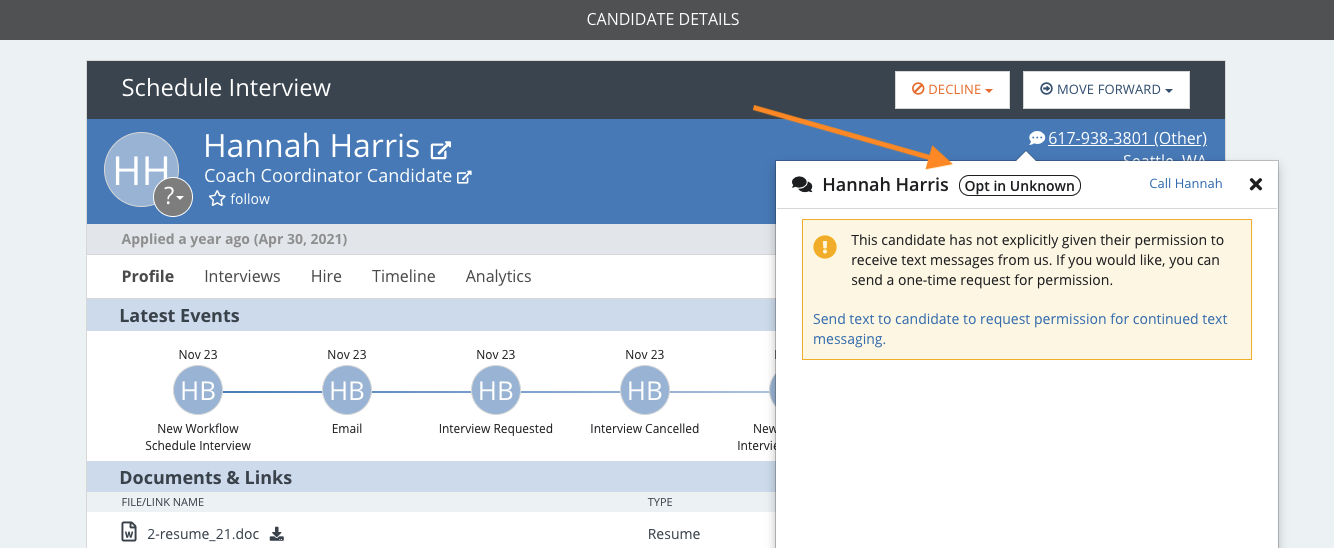The image size is (1334, 548).
Task: Close the Hannah Harris messaging panel
Action: [x=1256, y=184]
